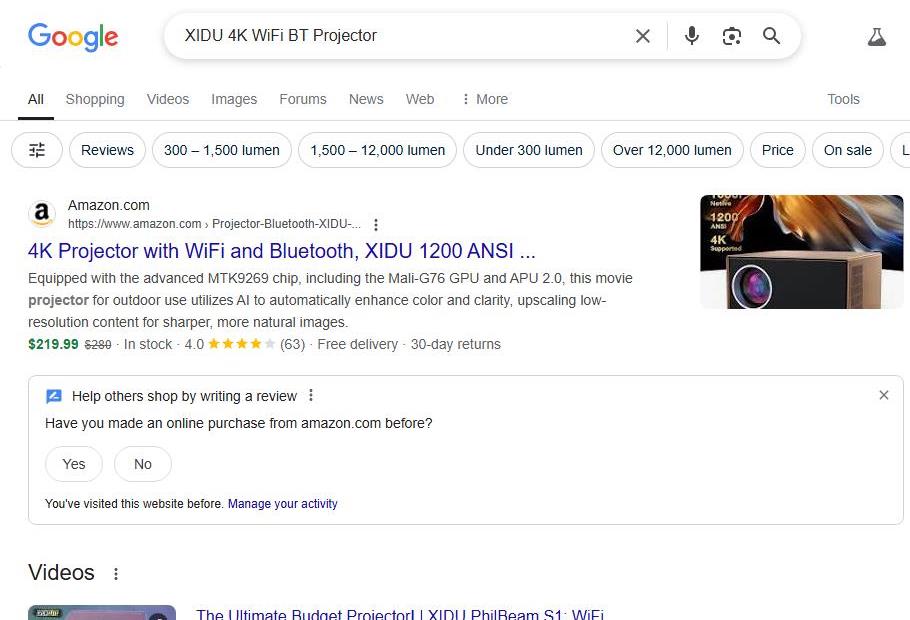Select the Price filter chip
910x620 pixels.
click(778, 150)
